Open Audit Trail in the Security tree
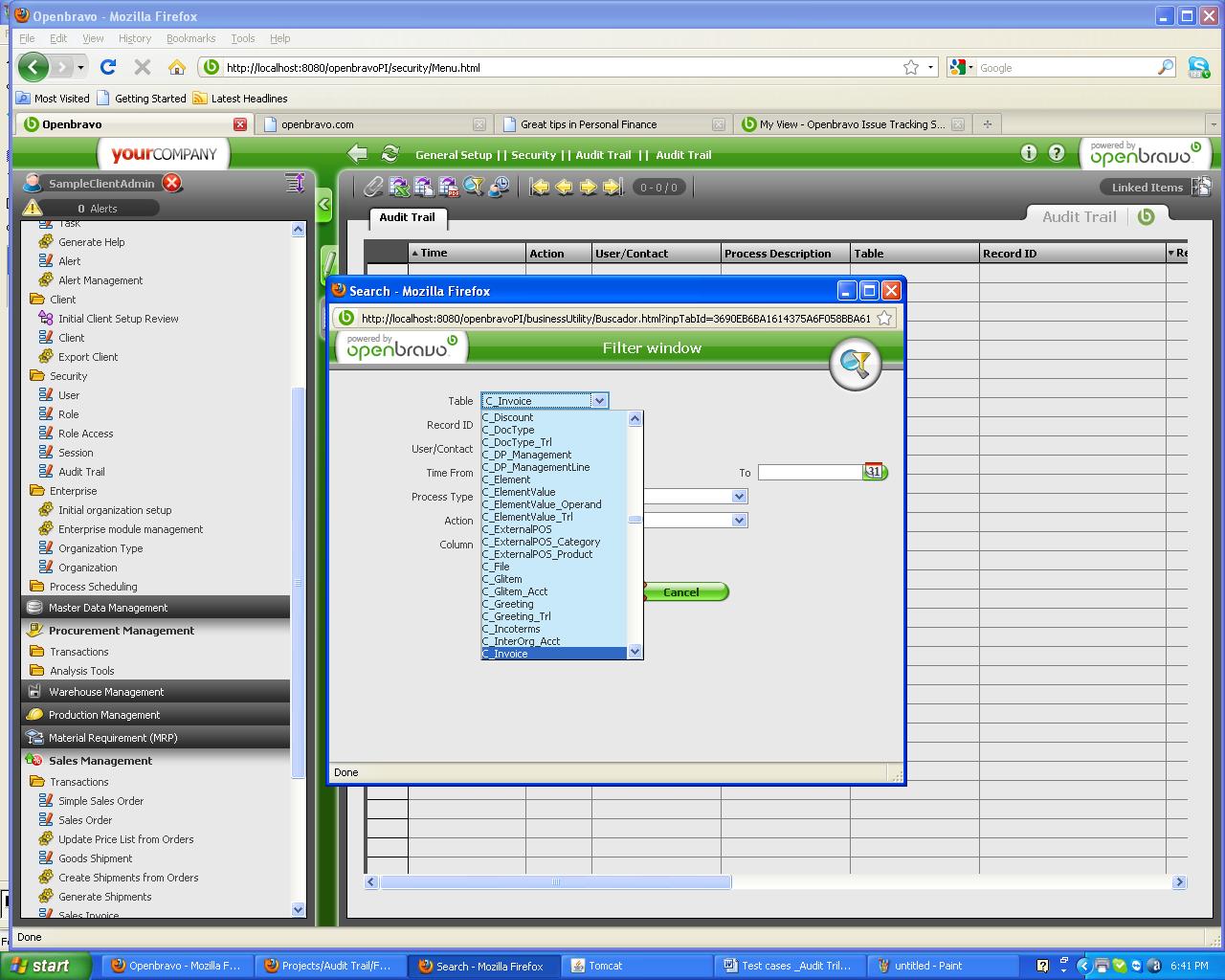Image resolution: width=1225 pixels, height=980 pixels. click(x=81, y=472)
